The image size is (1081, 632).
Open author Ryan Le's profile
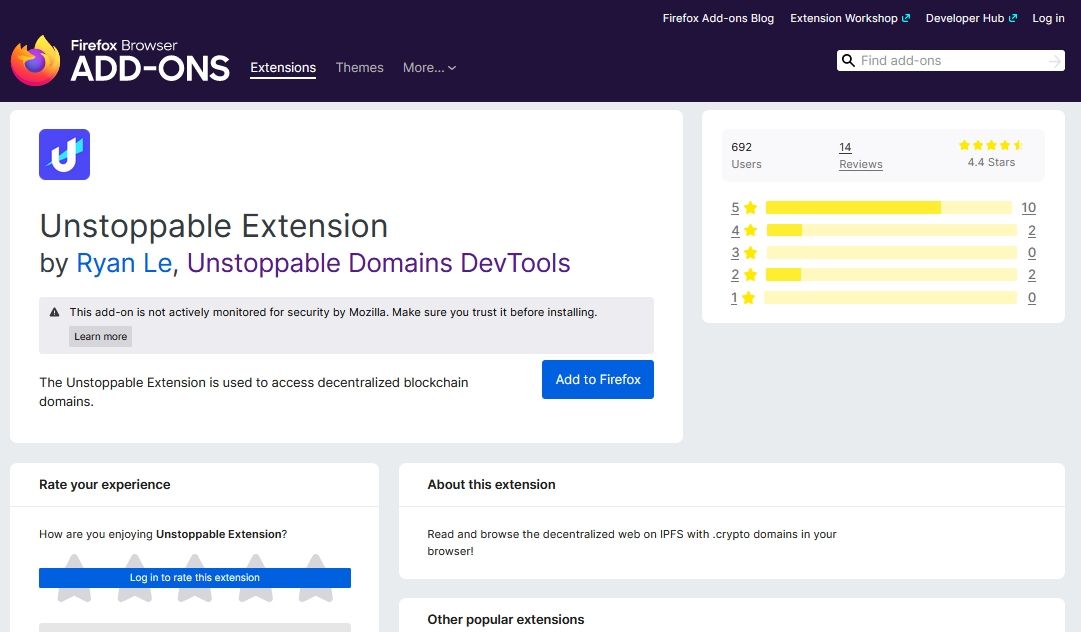point(124,263)
